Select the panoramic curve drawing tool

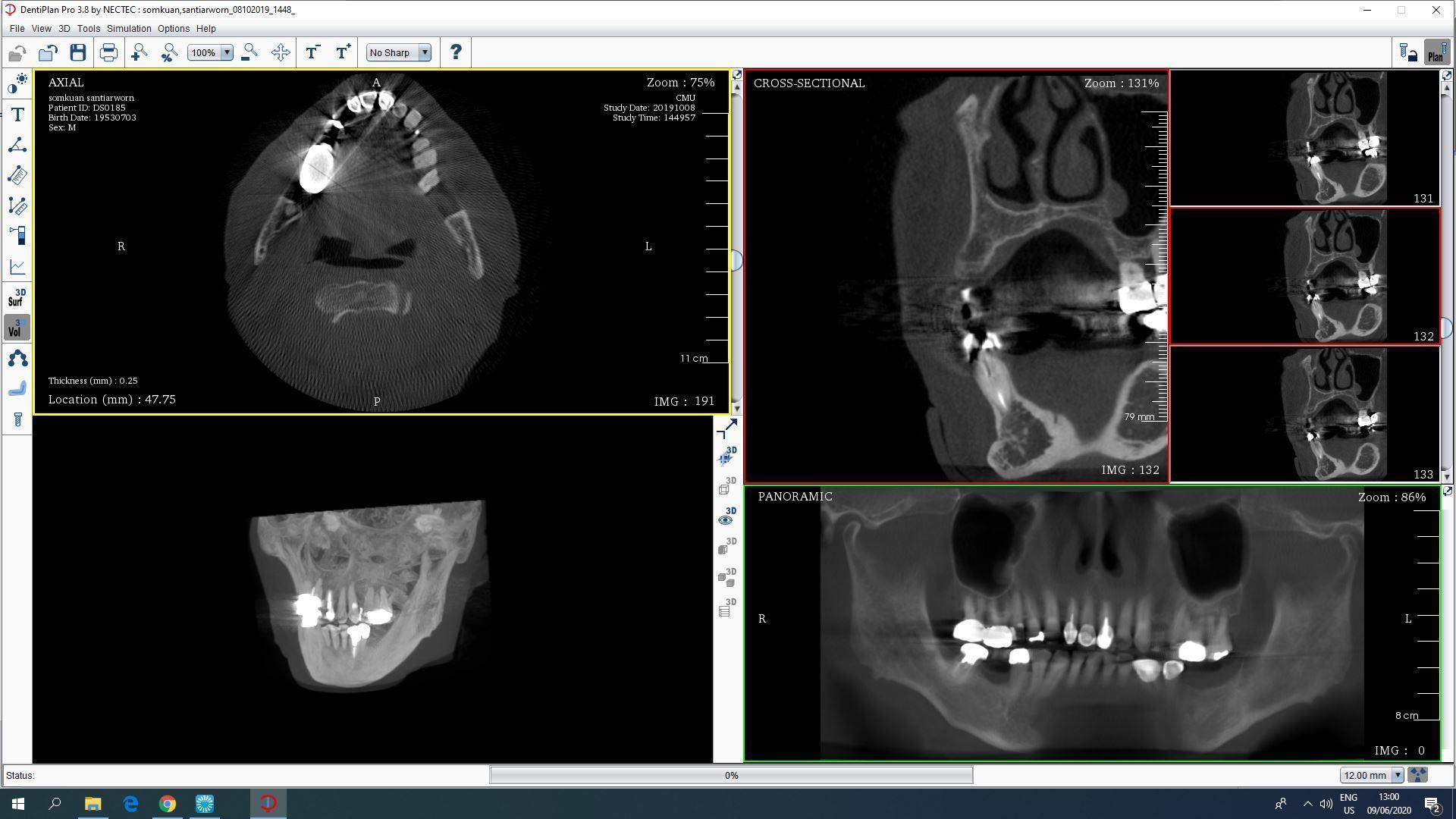[x=17, y=358]
